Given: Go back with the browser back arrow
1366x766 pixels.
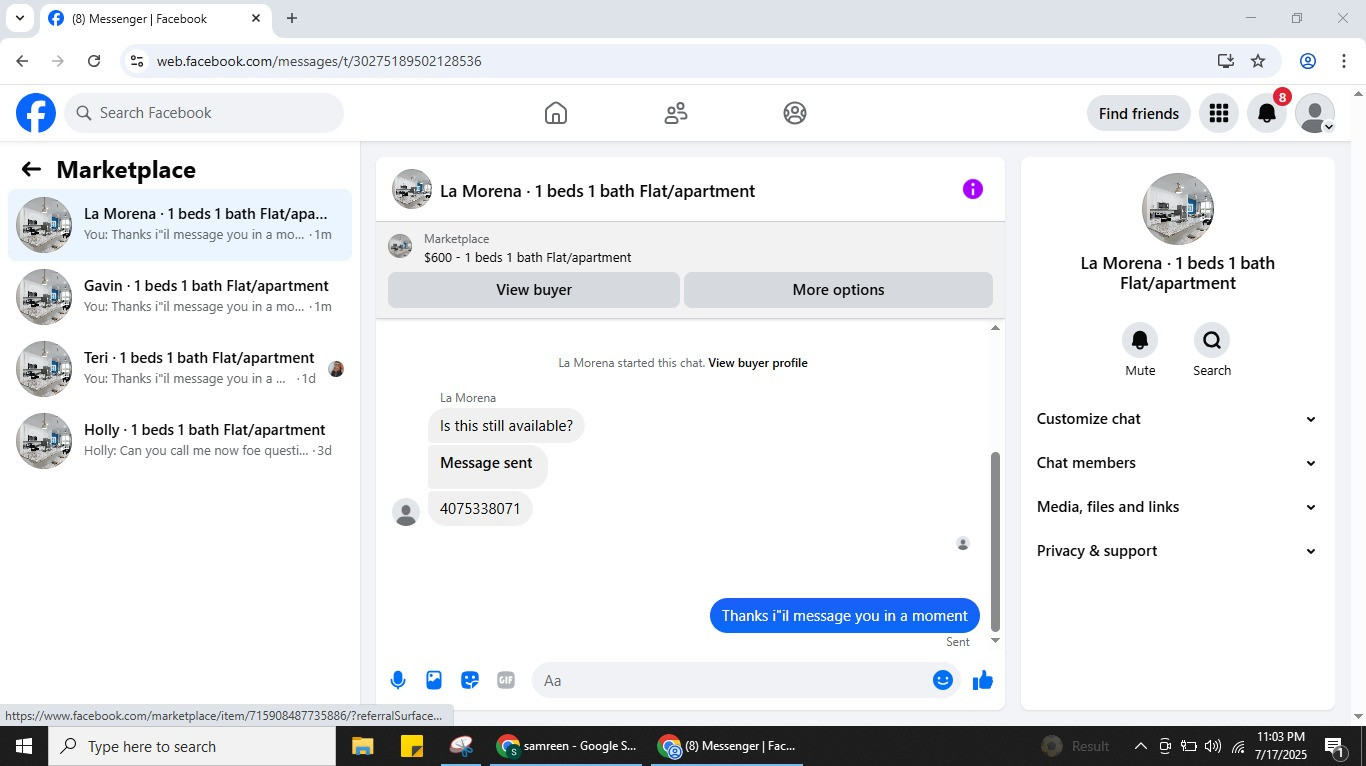Looking at the screenshot, I should tap(22, 61).
